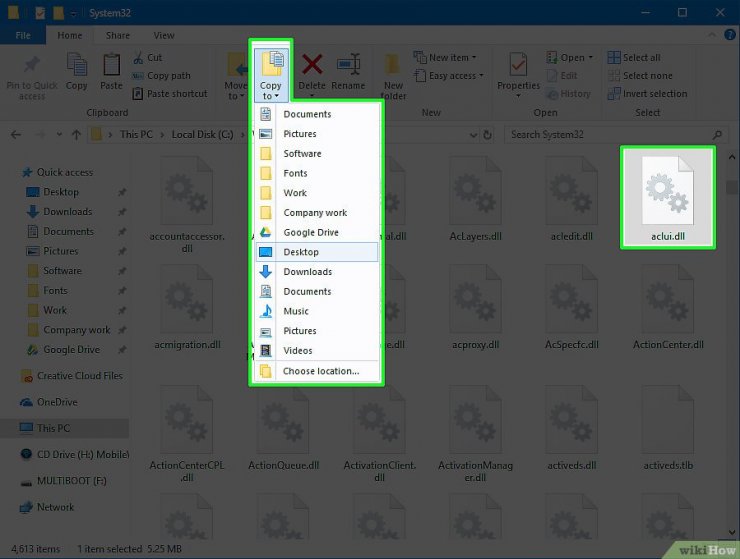Open Creative Cloud Files in sidebar
740x559 pixels.
[x=79, y=376]
